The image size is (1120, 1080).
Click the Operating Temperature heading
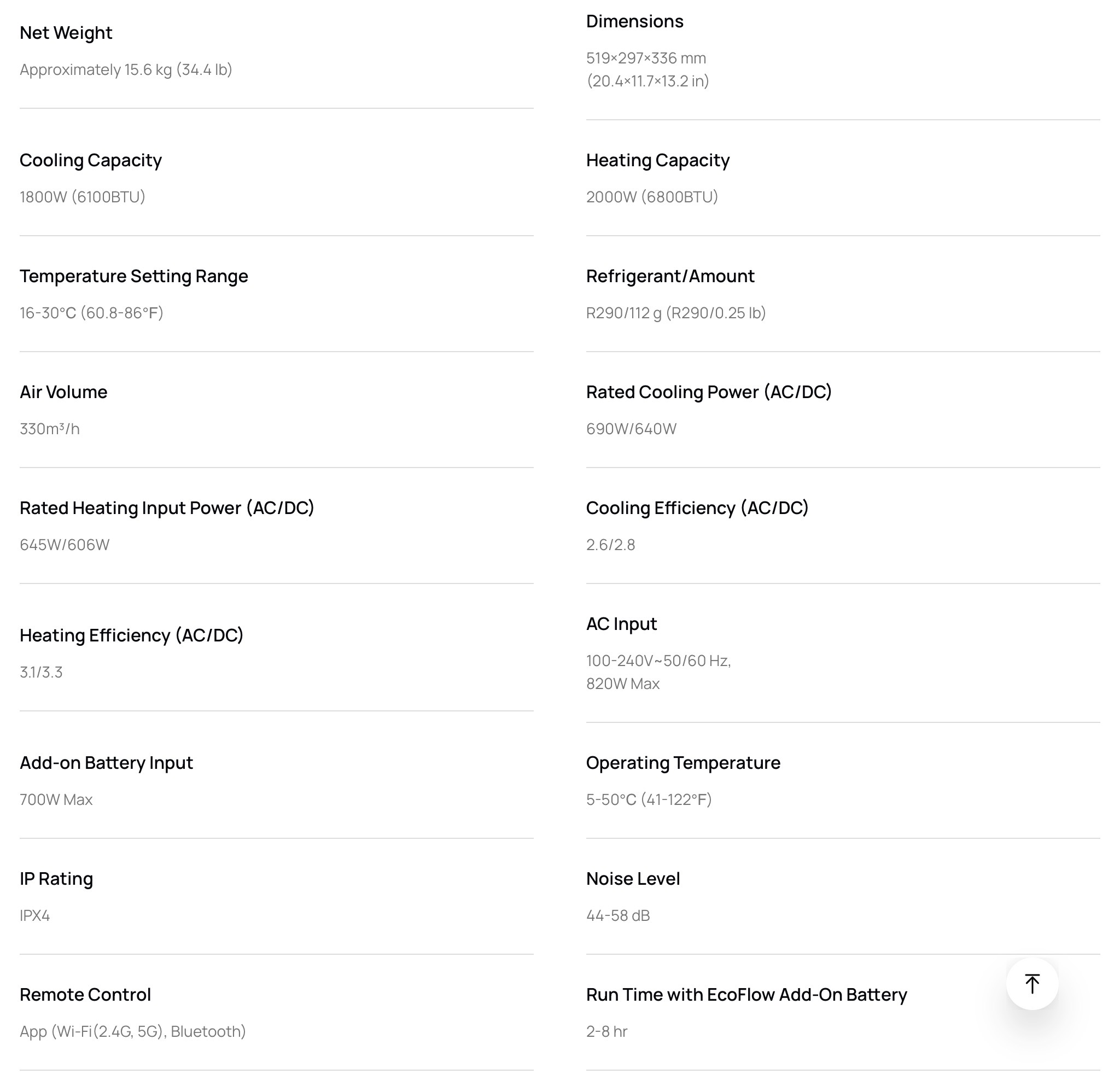point(683,763)
